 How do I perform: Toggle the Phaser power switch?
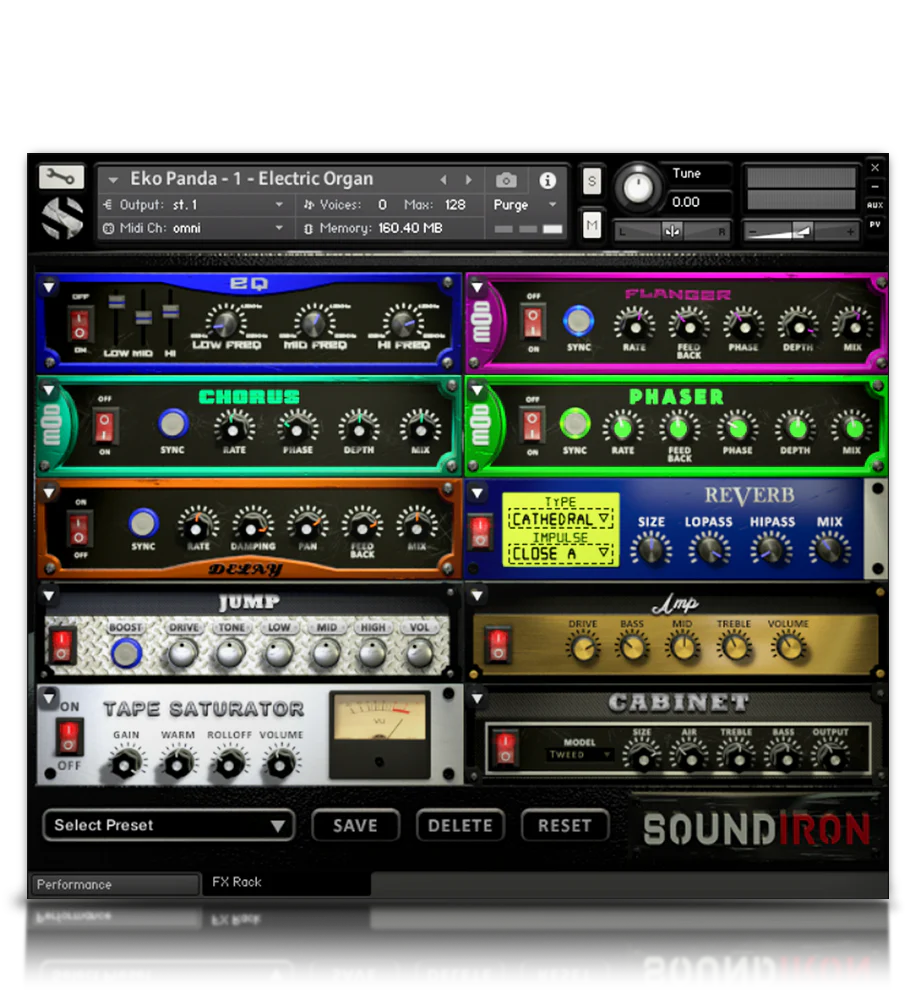point(532,425)
